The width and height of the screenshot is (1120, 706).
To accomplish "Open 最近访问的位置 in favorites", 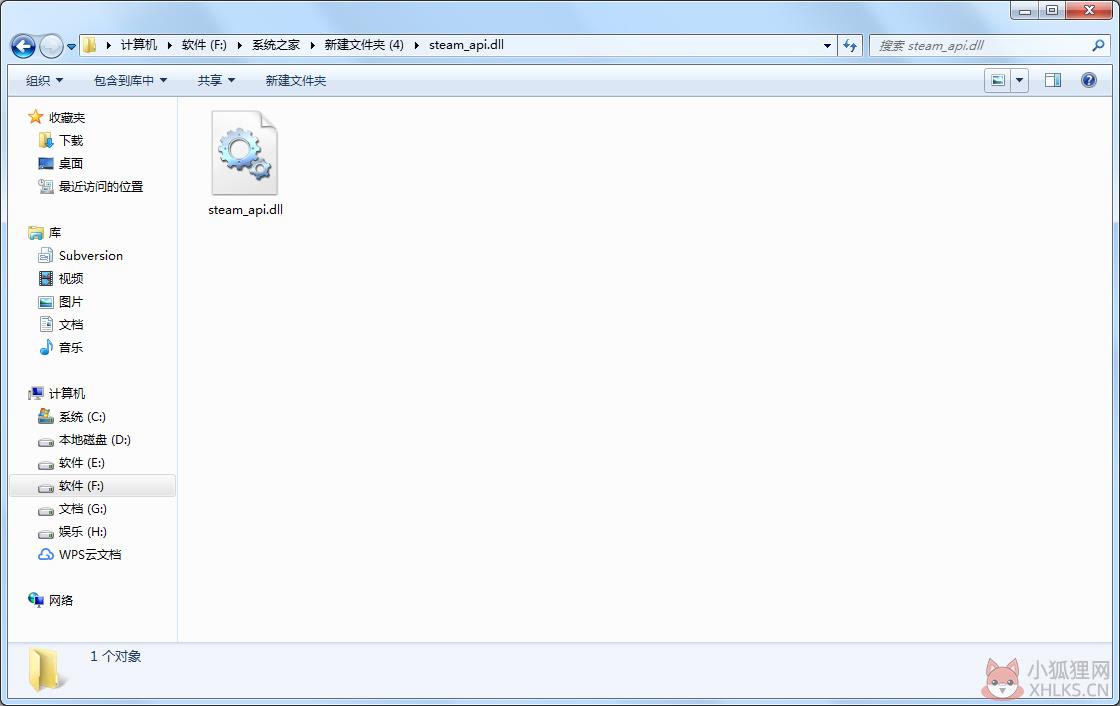I will [101, 187].
